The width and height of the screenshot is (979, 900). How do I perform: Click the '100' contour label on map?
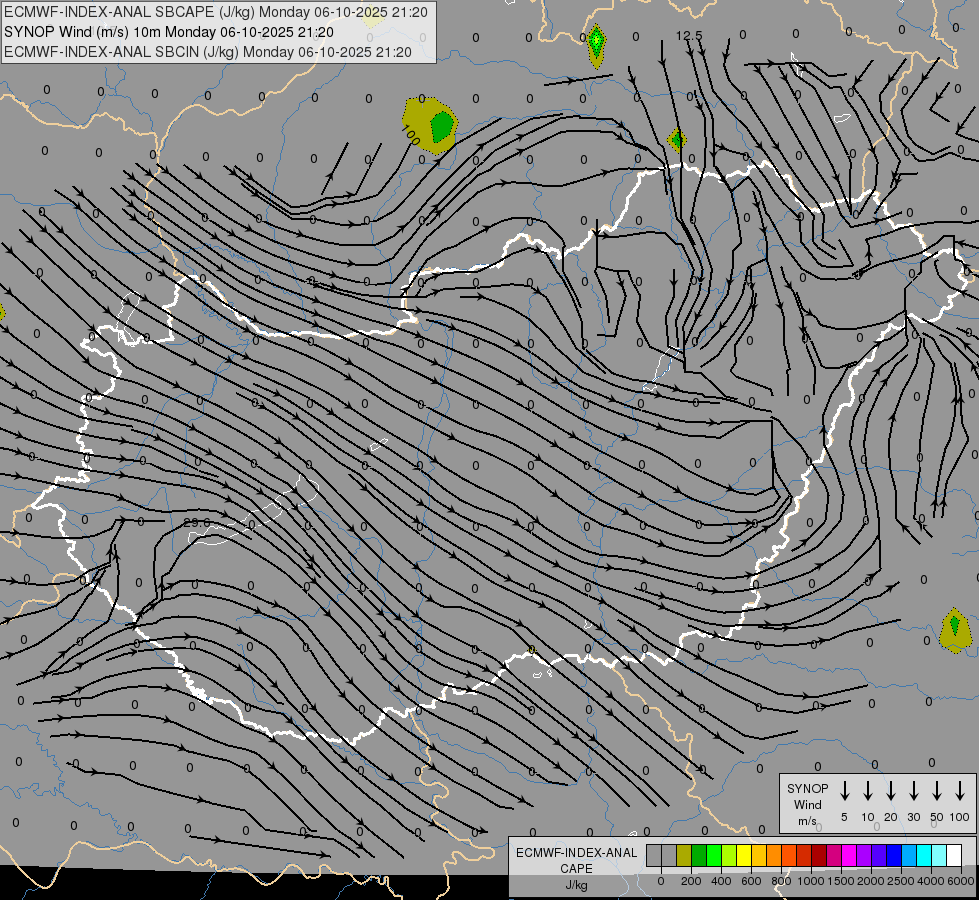[x=411, y=134]
